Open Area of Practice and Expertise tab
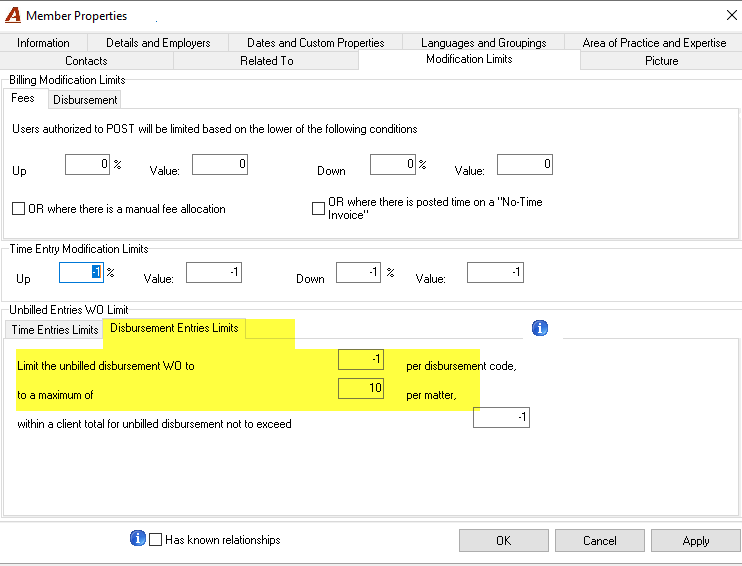 coord(654,43)
